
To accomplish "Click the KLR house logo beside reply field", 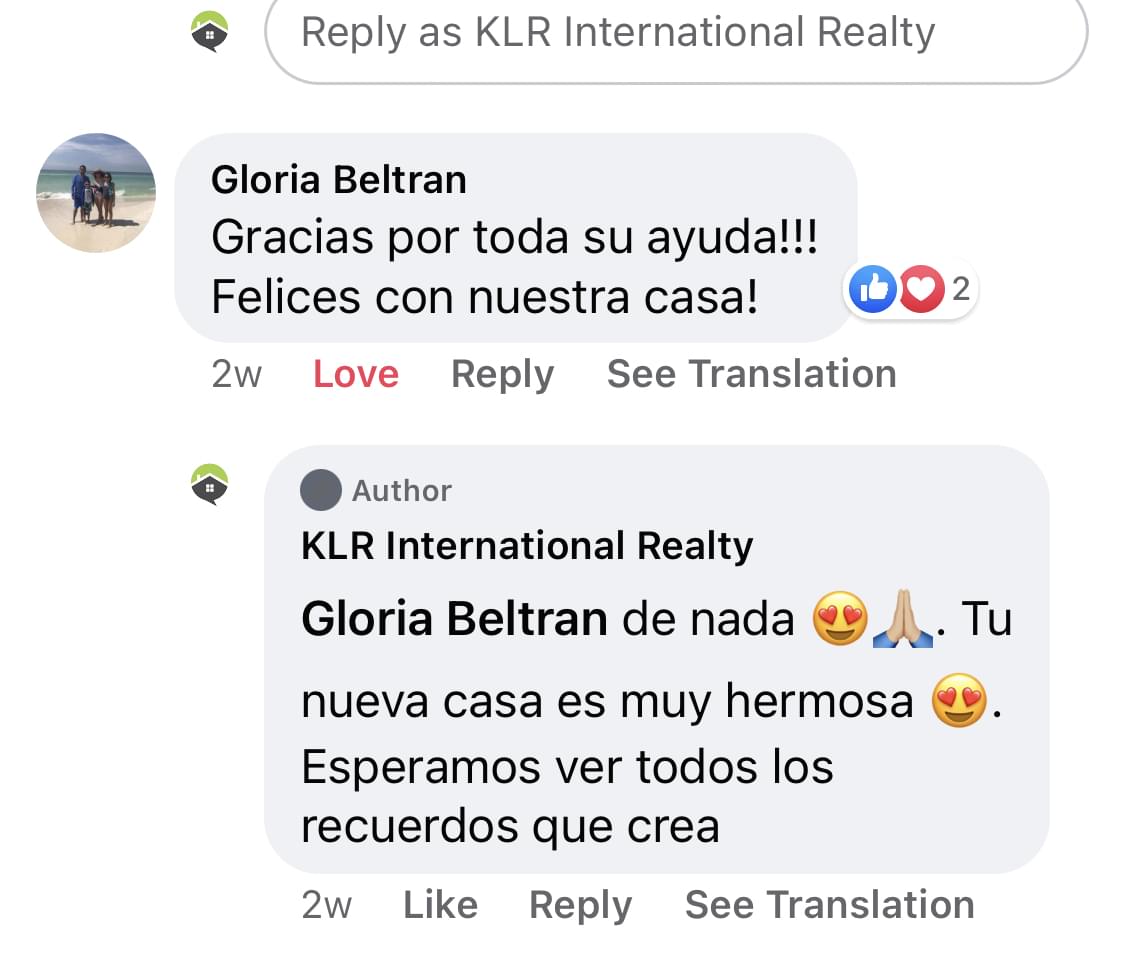I will tap(209, 32).
